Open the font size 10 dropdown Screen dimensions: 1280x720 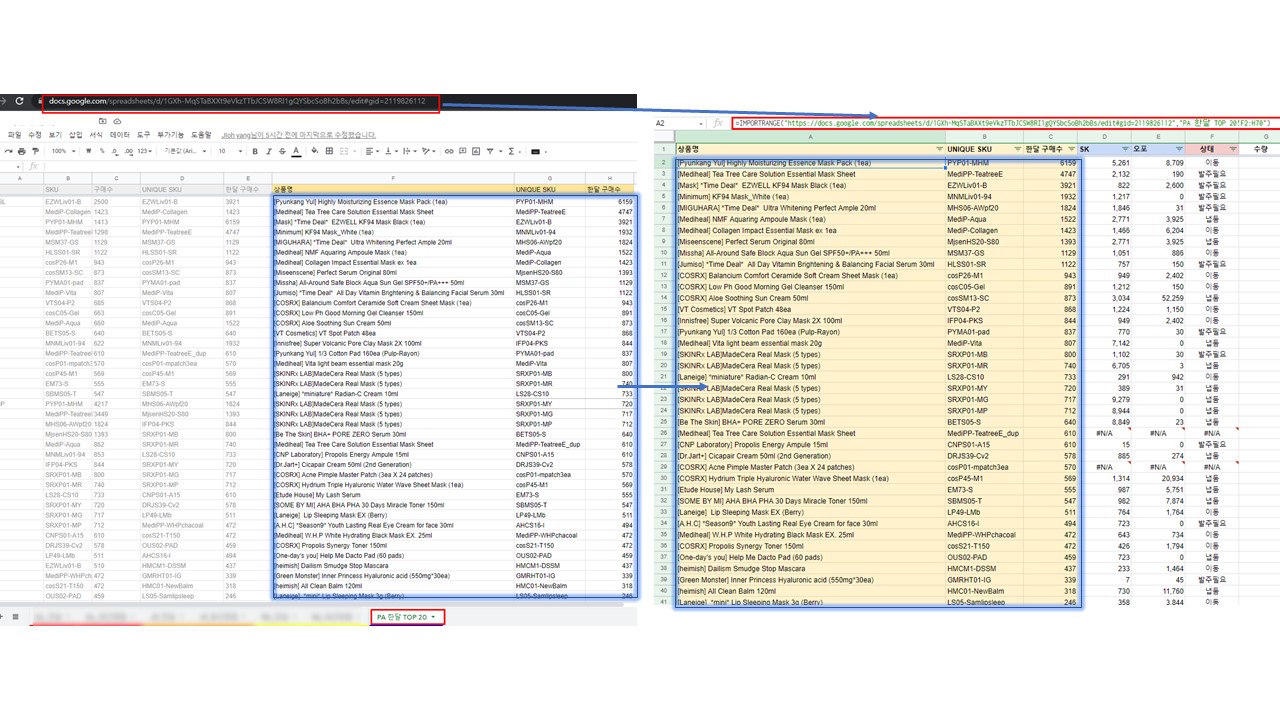(230, 151)
